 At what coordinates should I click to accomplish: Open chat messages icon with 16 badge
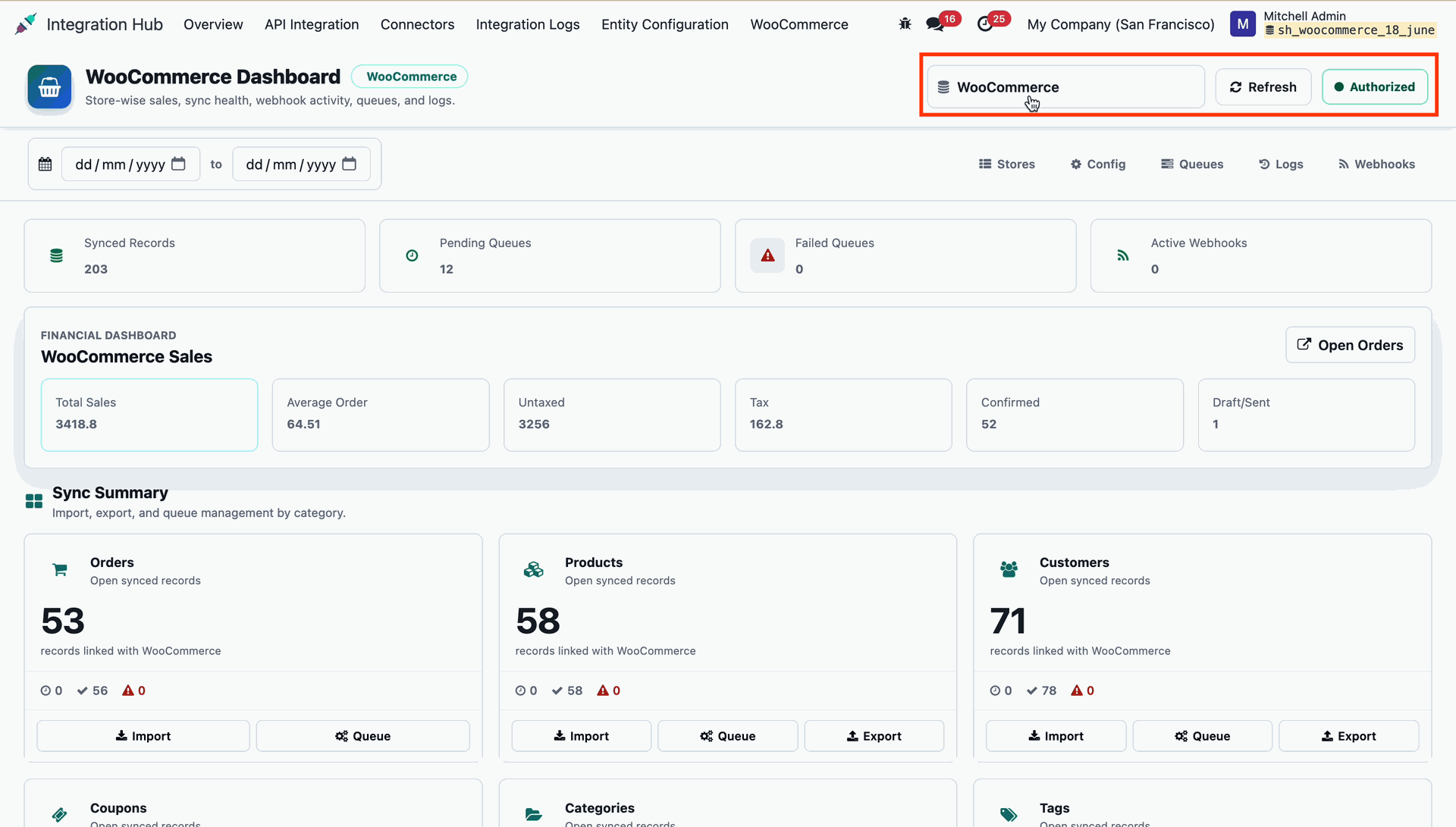point(935,24)
